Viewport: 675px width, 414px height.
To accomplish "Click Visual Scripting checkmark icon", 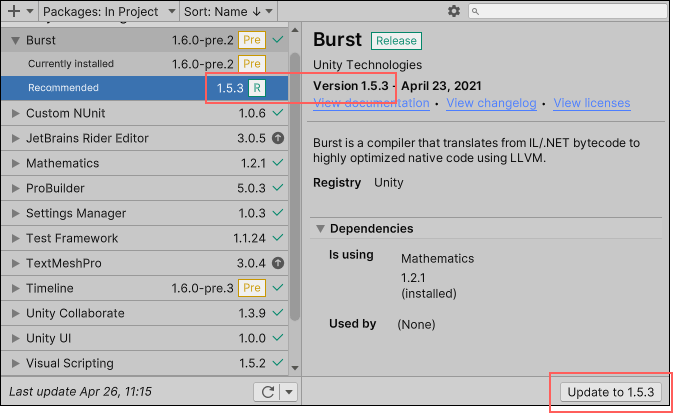I will 278,362.
